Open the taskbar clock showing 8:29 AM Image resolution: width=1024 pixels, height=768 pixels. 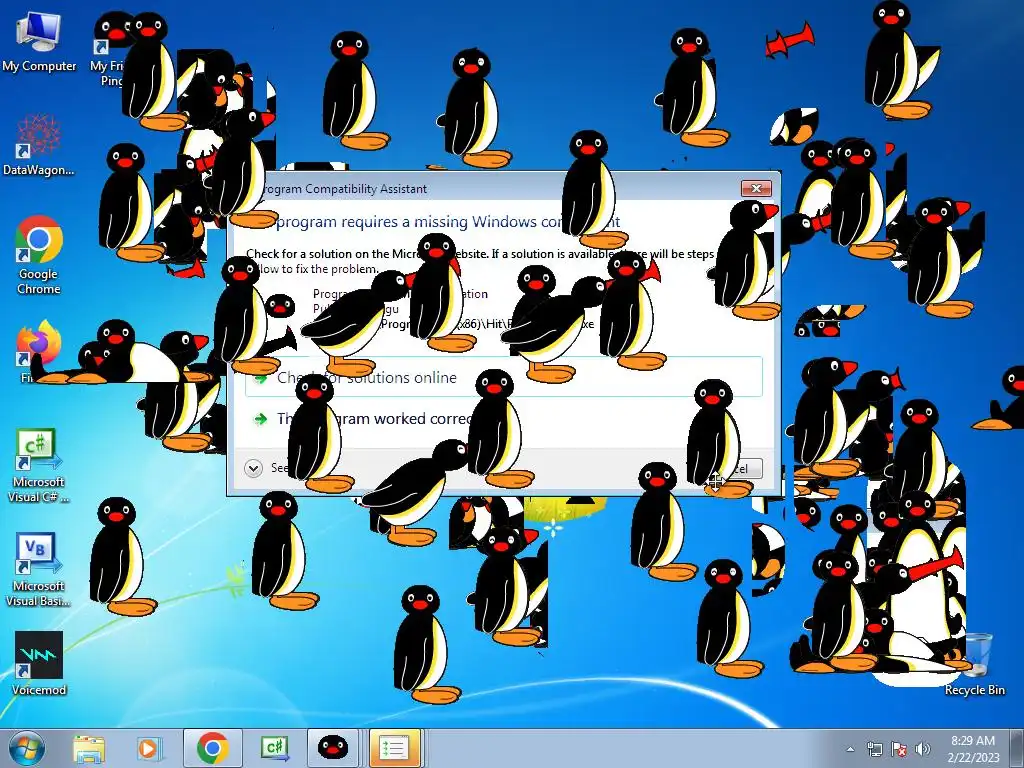click(x=973, y=749)
